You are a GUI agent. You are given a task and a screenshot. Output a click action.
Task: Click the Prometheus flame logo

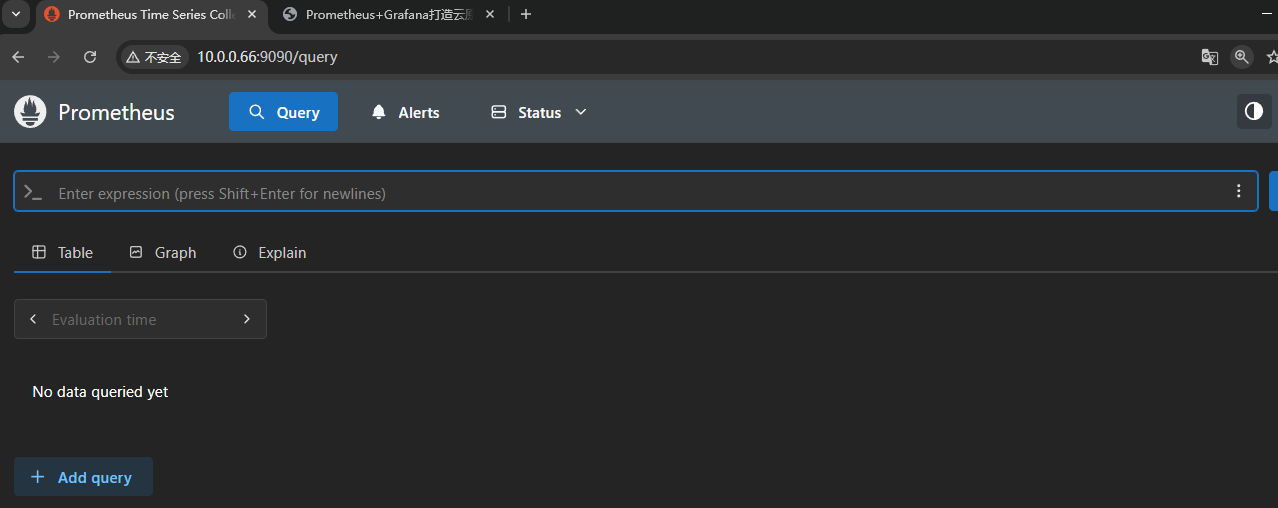pos(31,112)
